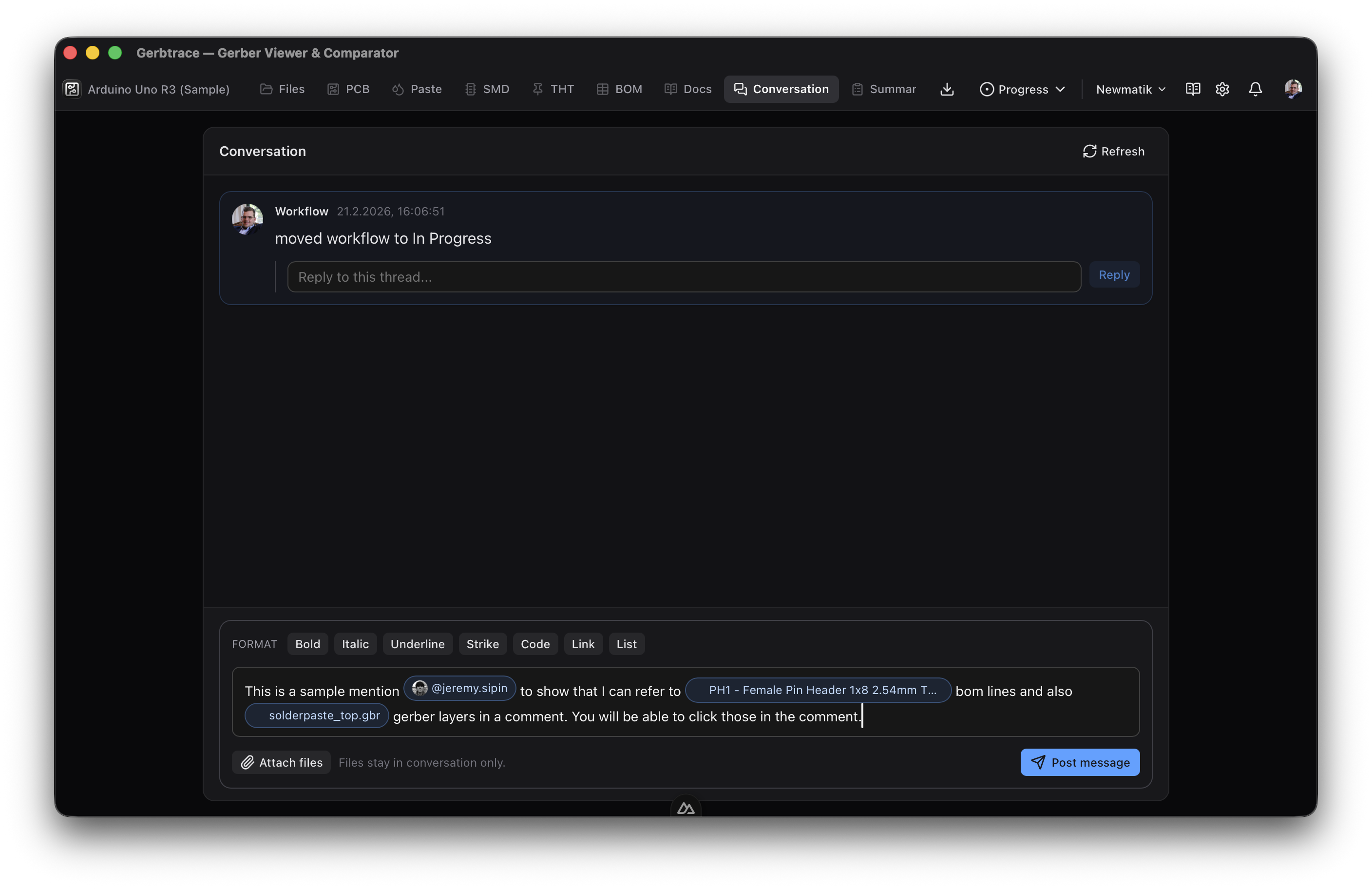Click text 'moved workflow to In Progress'
Image resolution: width=1372 pixels, height=889 pixels.
pyautogui.click(x=383, y=238)
